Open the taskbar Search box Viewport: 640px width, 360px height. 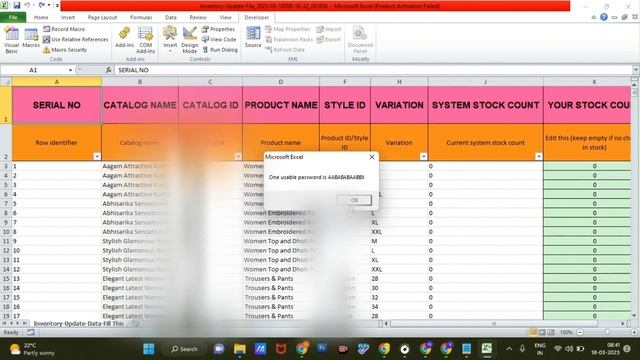coord(184,349)
